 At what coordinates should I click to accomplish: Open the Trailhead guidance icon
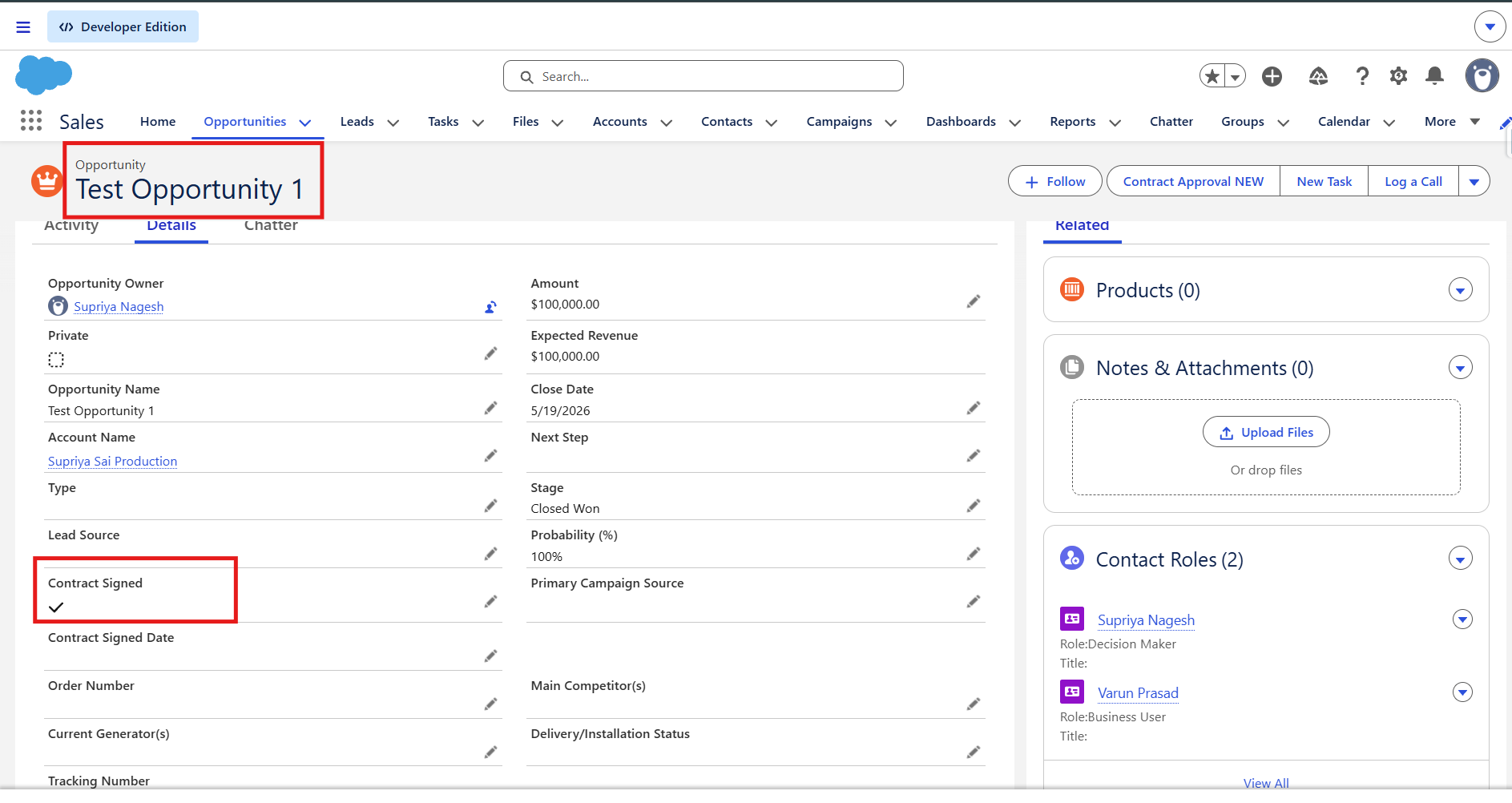(x=1318, y=76)
